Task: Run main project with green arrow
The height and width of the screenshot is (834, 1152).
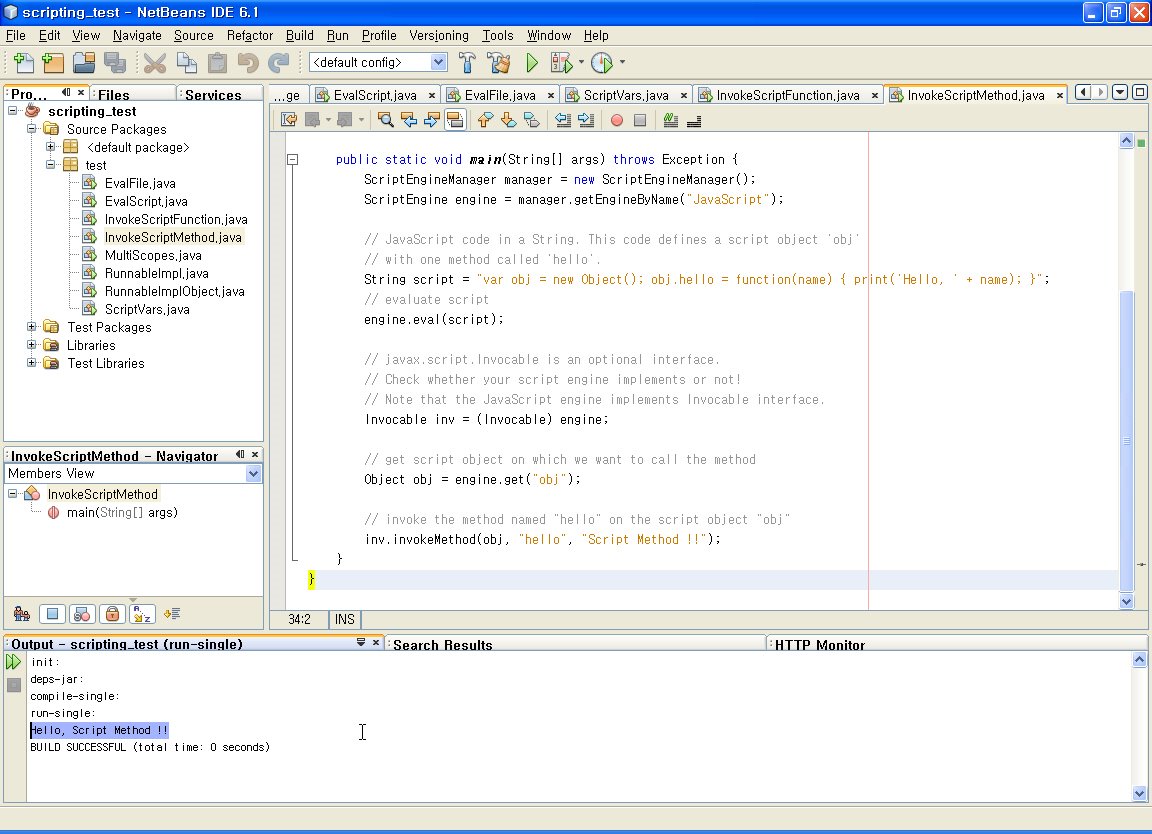Action: click(x=532, y=63)
